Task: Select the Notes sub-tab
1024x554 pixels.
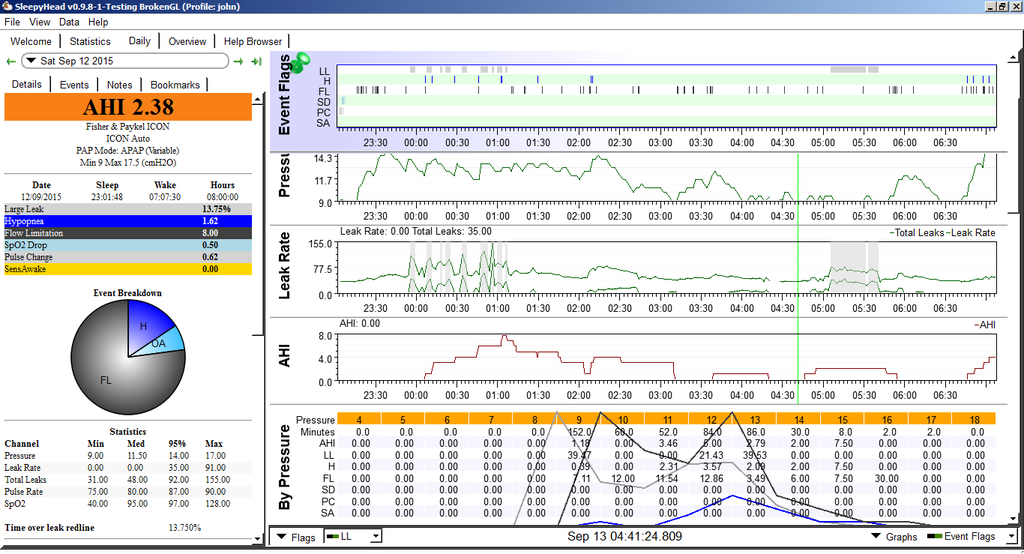Action: click(120, 85)
